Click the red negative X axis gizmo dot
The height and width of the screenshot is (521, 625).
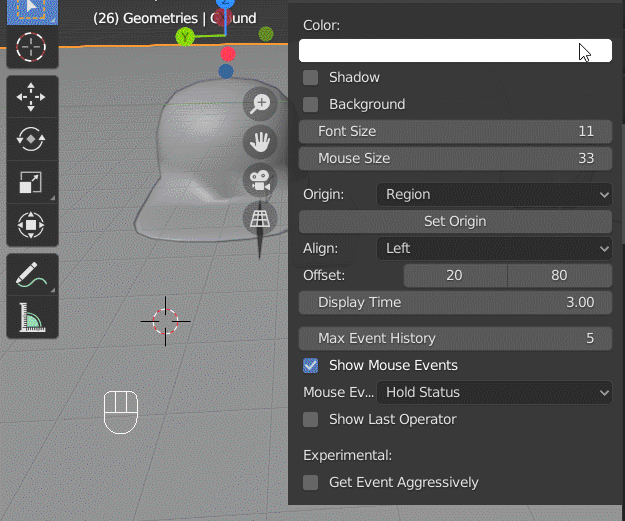228,54
